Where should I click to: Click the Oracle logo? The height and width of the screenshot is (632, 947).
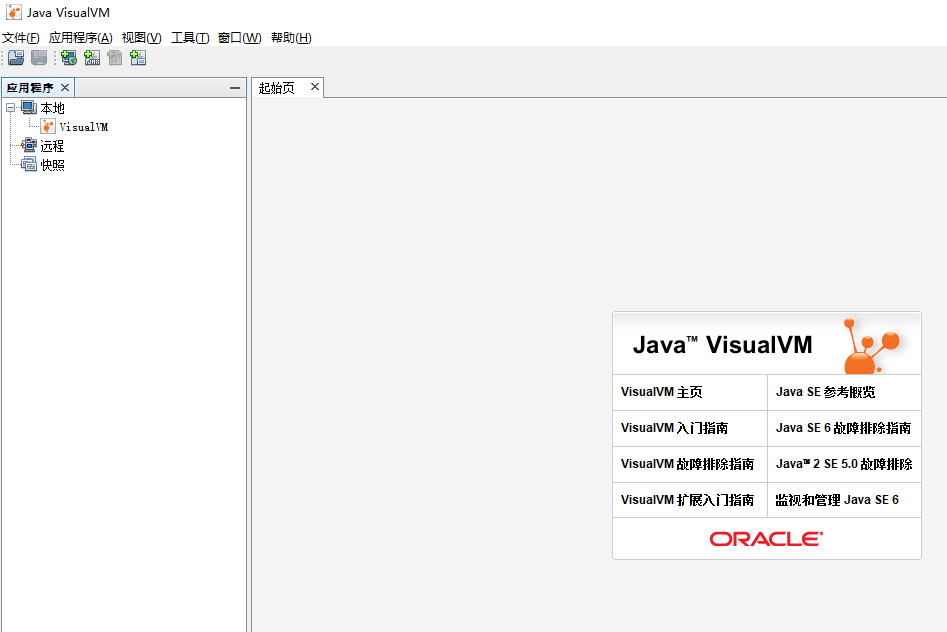(x=766, y=538)
